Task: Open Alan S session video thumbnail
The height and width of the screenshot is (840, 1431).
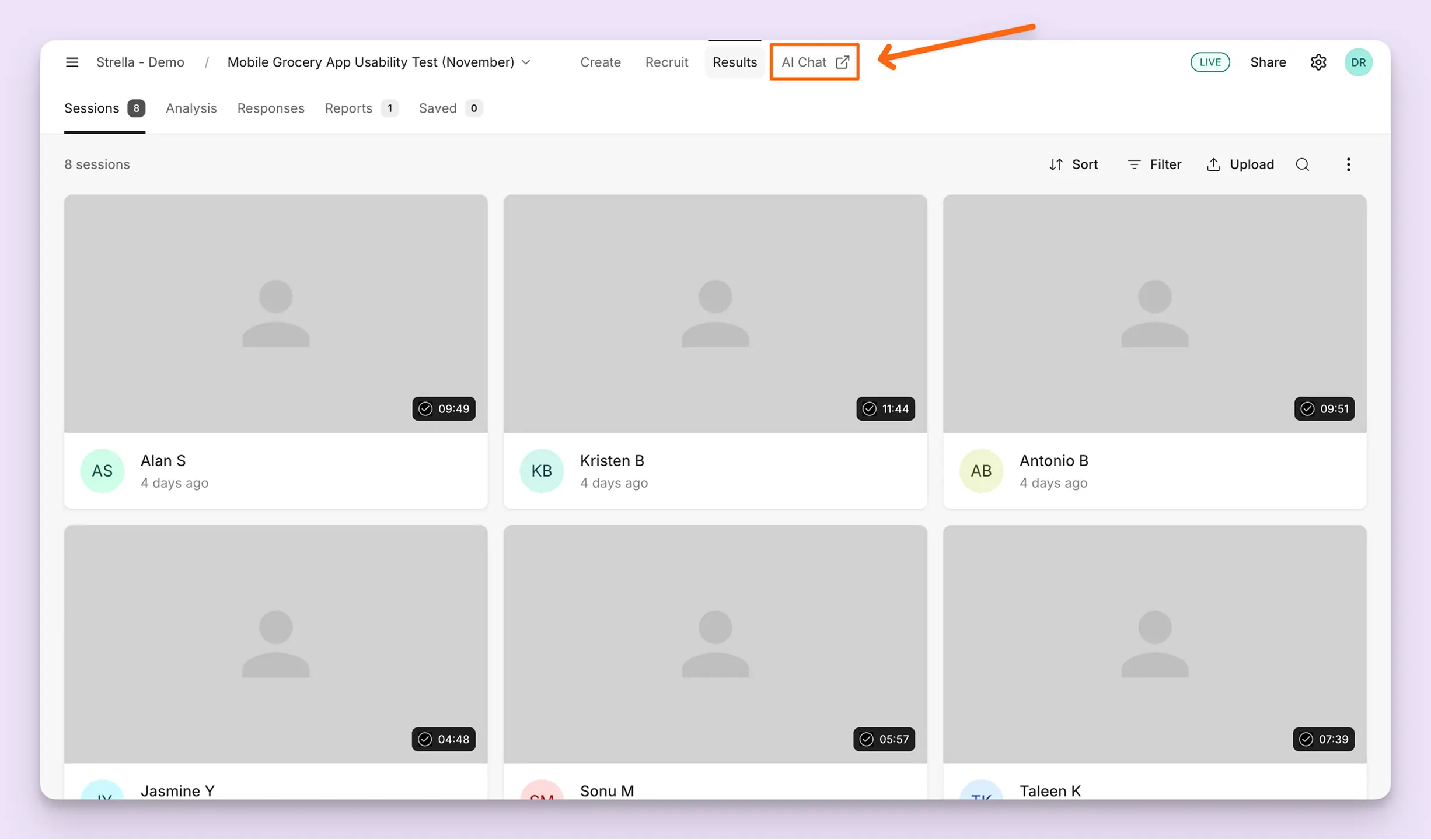Action: pyautogui.click(x=275, y=314)
